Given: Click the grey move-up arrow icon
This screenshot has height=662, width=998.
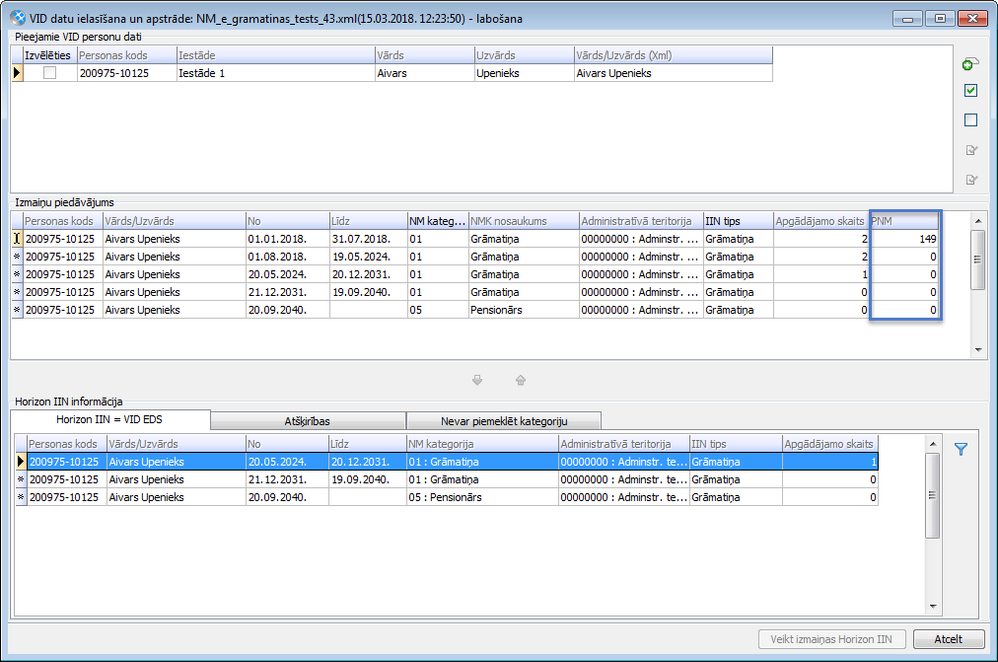Looking at the screenshot, I should [521, 380].
